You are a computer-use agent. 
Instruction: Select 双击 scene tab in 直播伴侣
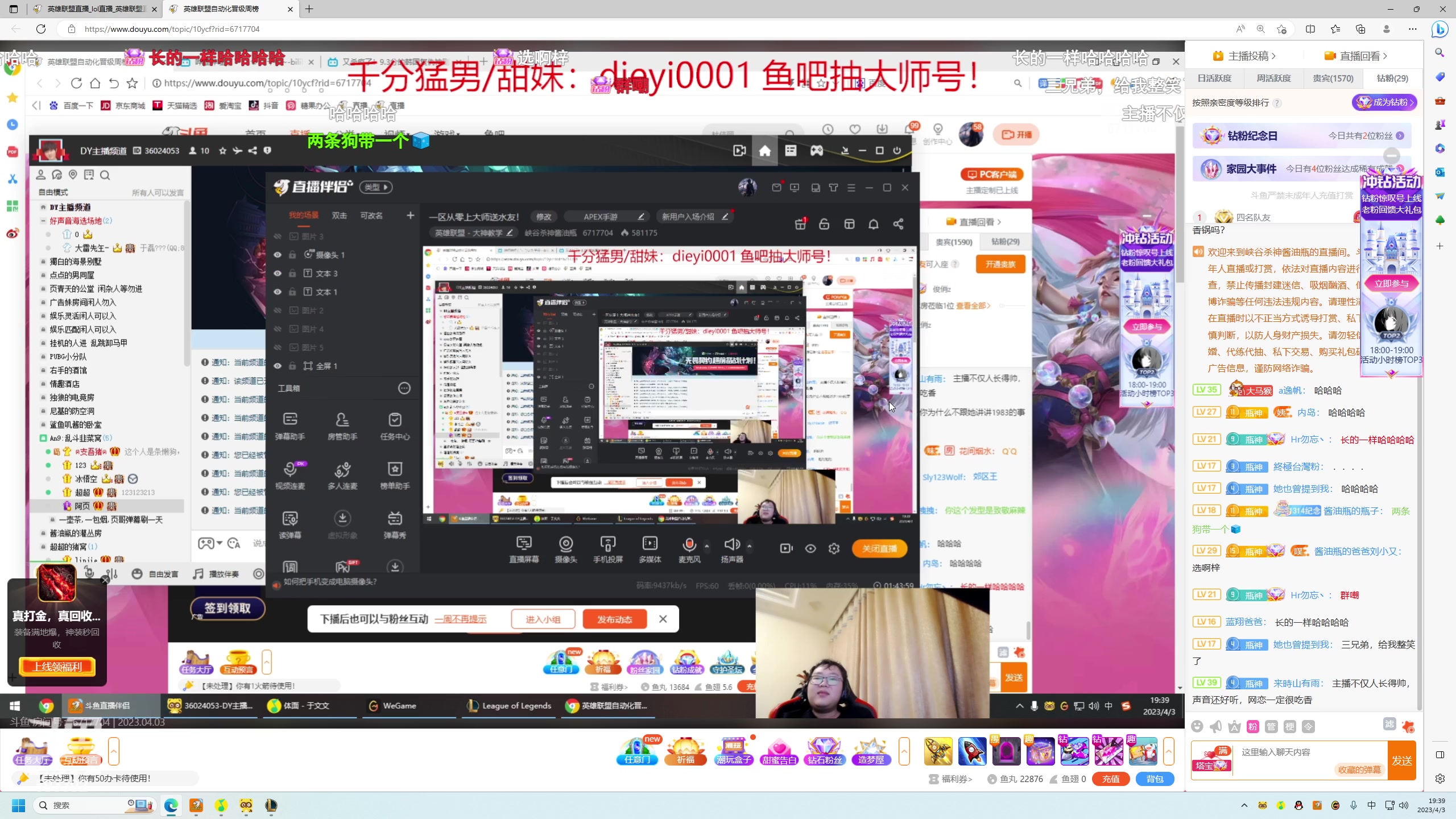click(x=340, y=216)
